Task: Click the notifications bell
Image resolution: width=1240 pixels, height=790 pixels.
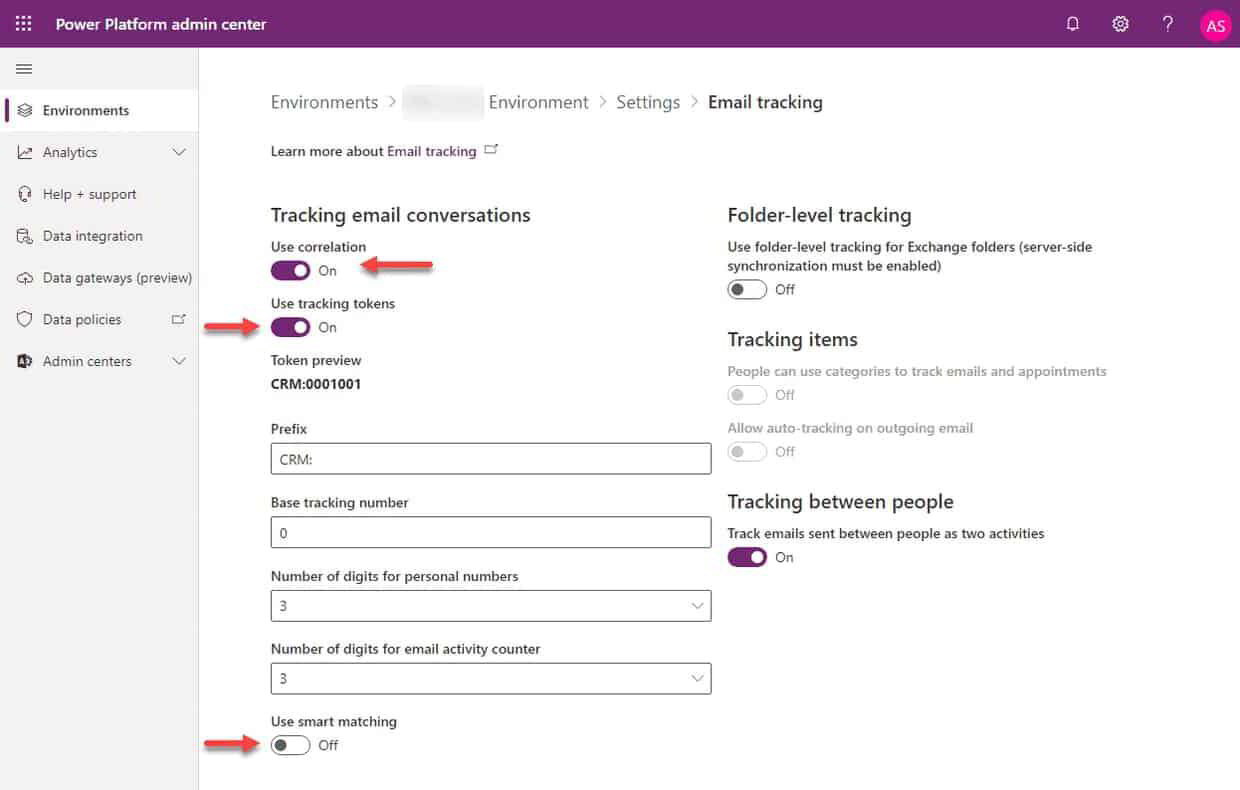Action: 1072,23
